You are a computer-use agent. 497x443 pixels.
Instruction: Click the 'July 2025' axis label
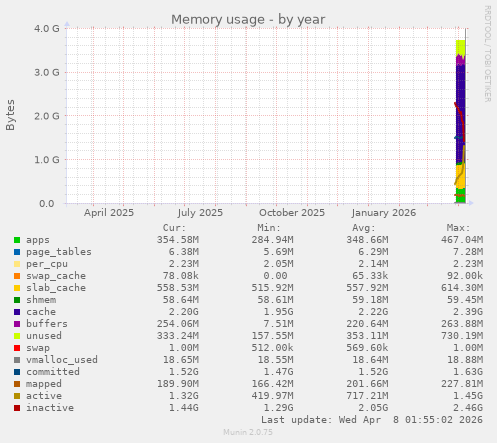coord(200,213)
